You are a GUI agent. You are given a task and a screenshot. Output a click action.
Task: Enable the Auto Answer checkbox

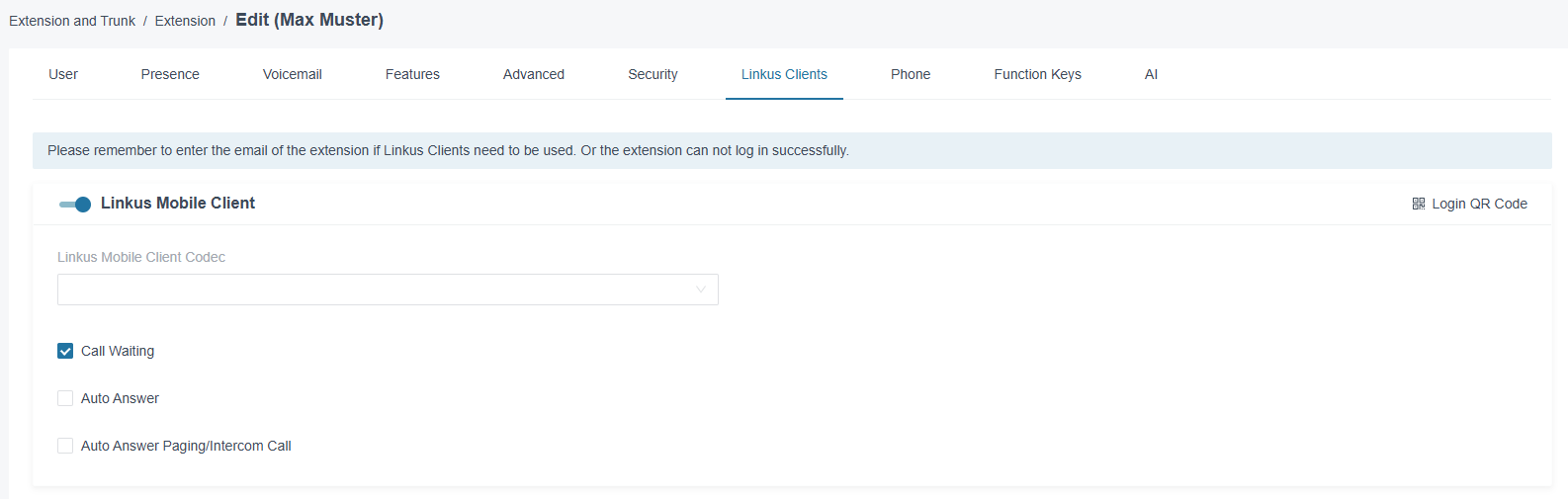[x=65, y=398]
